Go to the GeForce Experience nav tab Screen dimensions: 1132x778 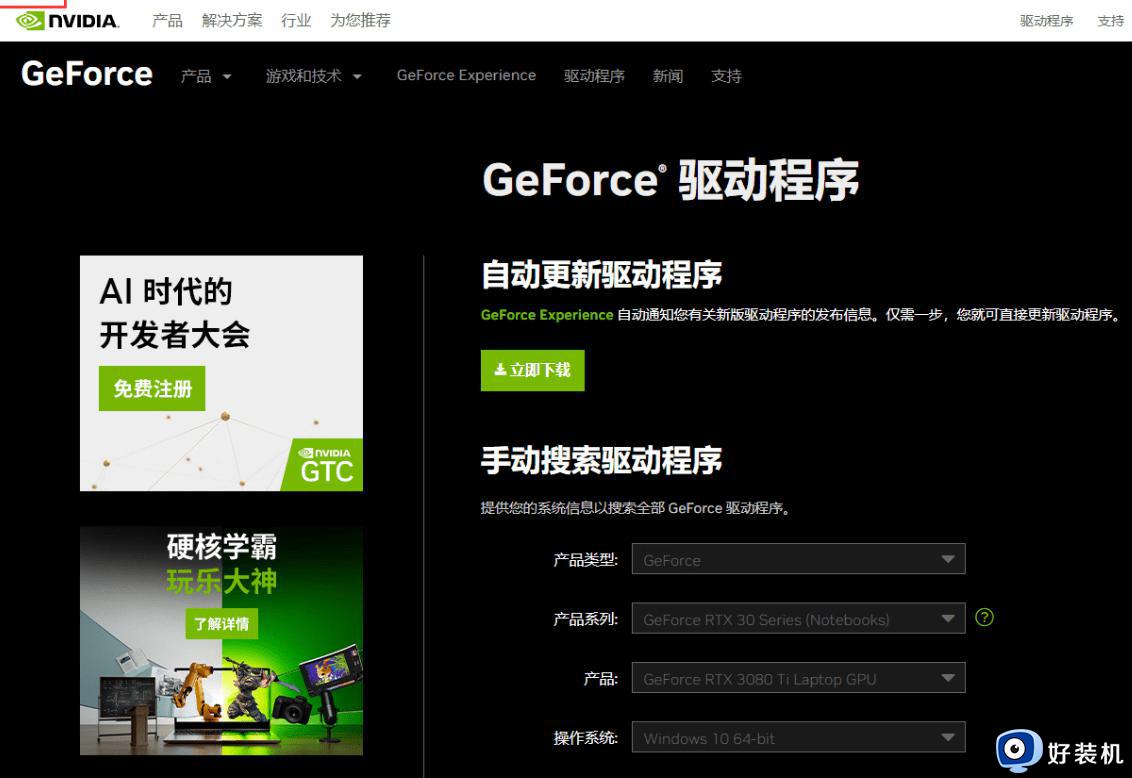(x=466, y=75)
